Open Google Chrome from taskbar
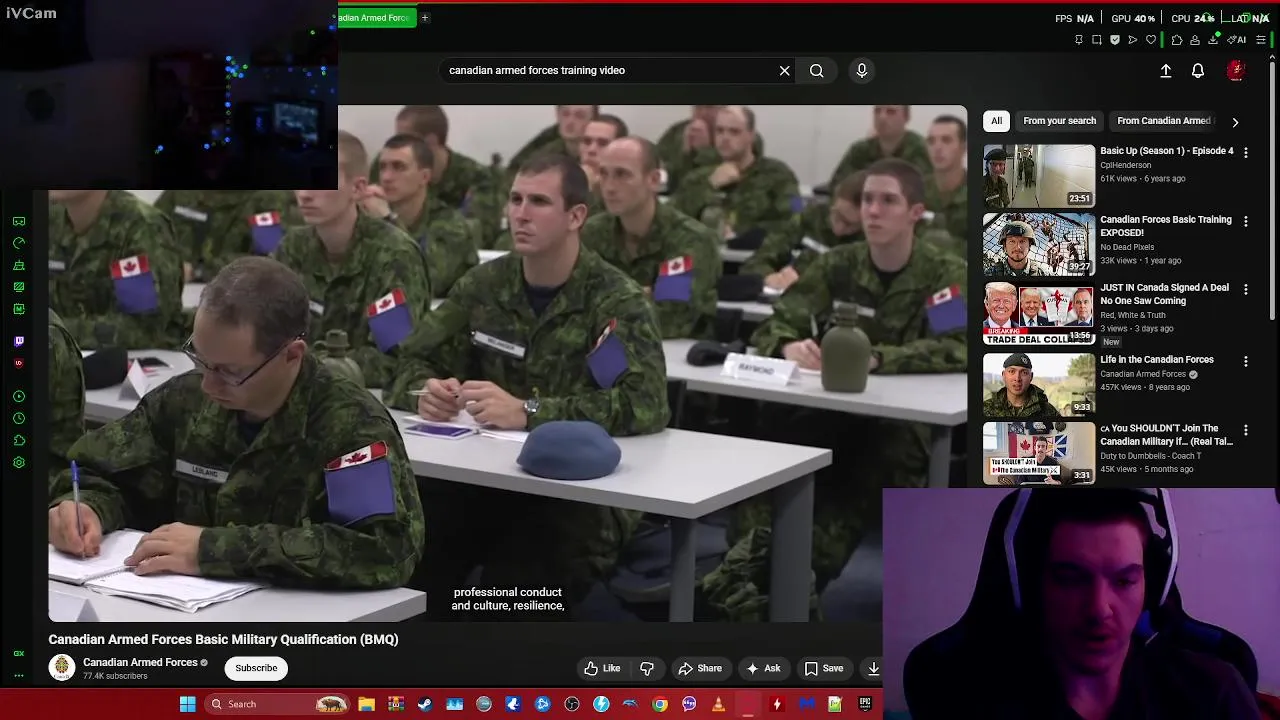Screen dimensions: 1280x720 660,704
